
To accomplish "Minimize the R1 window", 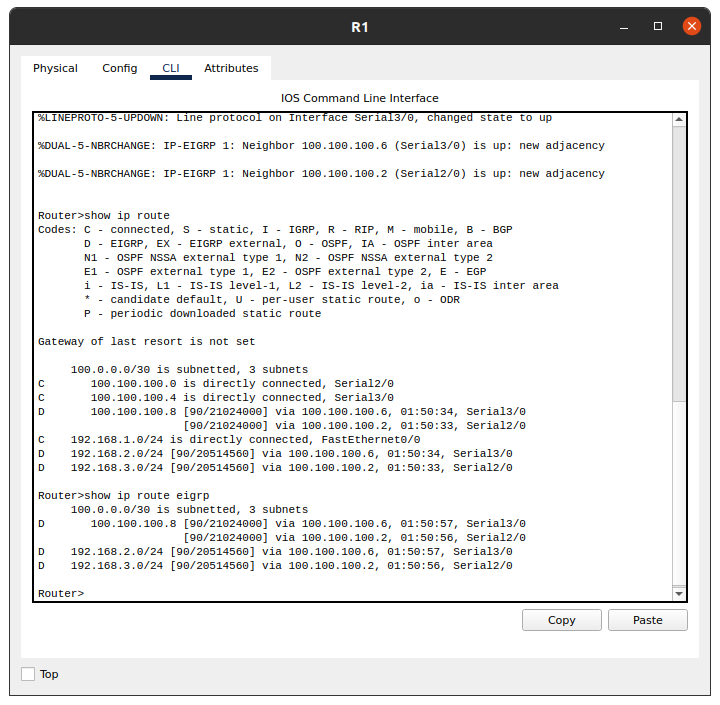I will click(x=624, y=27).
